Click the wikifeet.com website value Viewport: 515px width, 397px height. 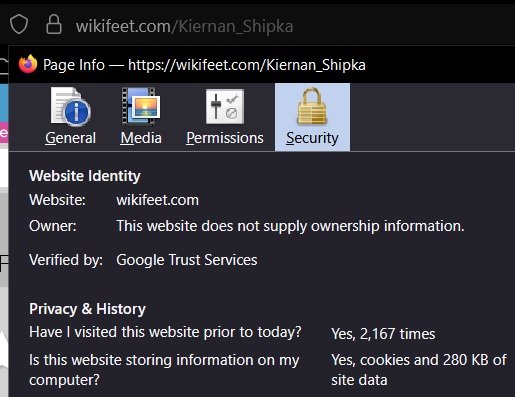[157, 200]
